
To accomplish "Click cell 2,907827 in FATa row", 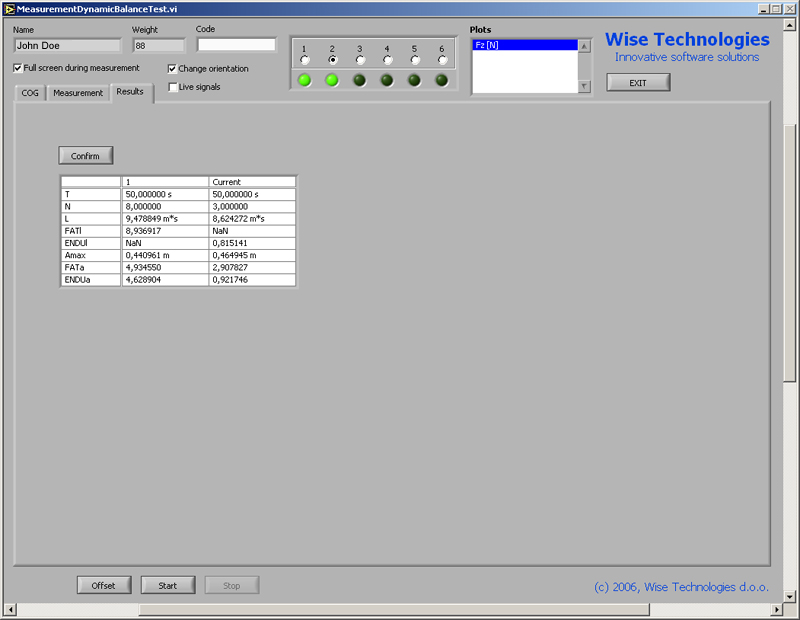I will [x=252, y=268].
